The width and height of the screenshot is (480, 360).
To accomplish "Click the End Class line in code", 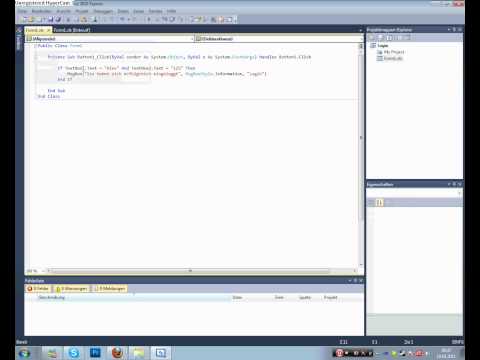I will (49, 96).
